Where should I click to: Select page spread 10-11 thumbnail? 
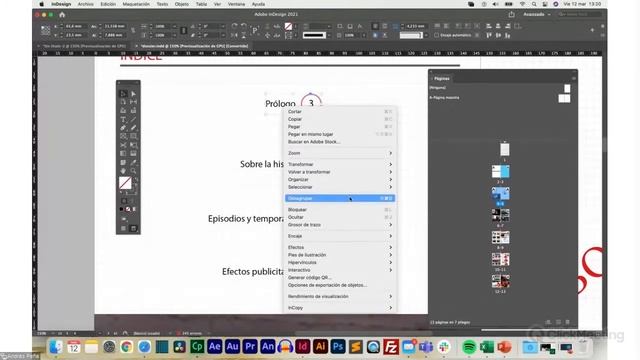(500, 259)
